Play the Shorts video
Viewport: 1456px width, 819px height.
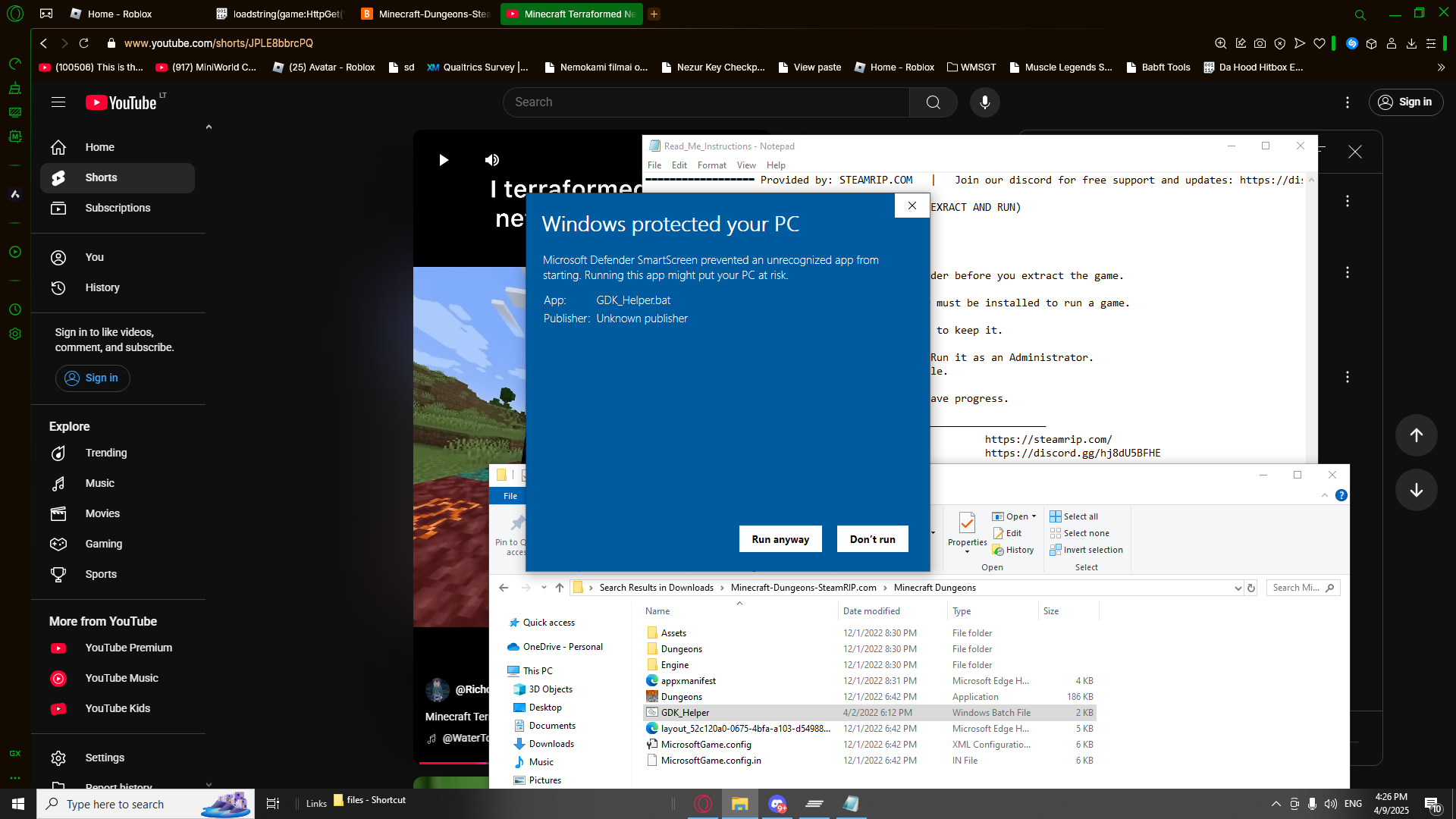(444, 160)
